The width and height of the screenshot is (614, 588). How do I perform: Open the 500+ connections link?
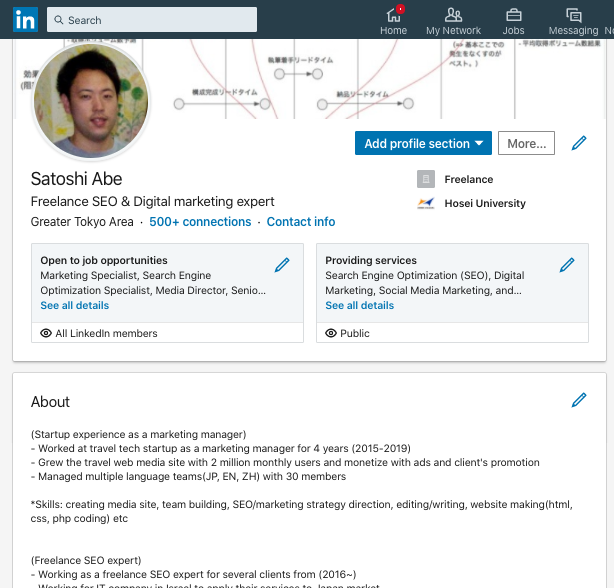[x=200, y=222]
